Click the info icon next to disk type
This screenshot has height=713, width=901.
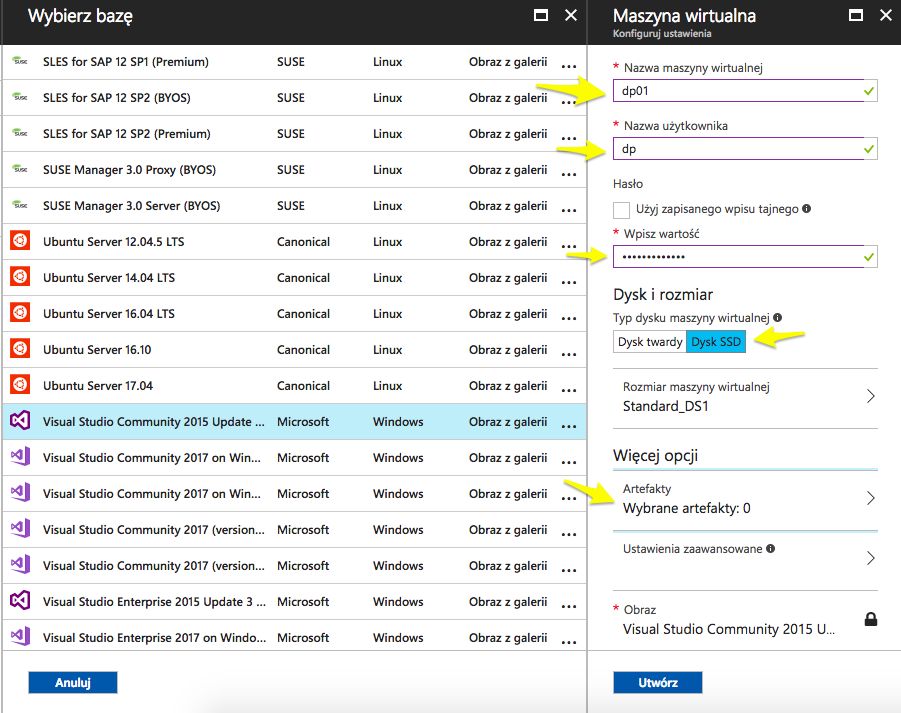coord(777,318)
